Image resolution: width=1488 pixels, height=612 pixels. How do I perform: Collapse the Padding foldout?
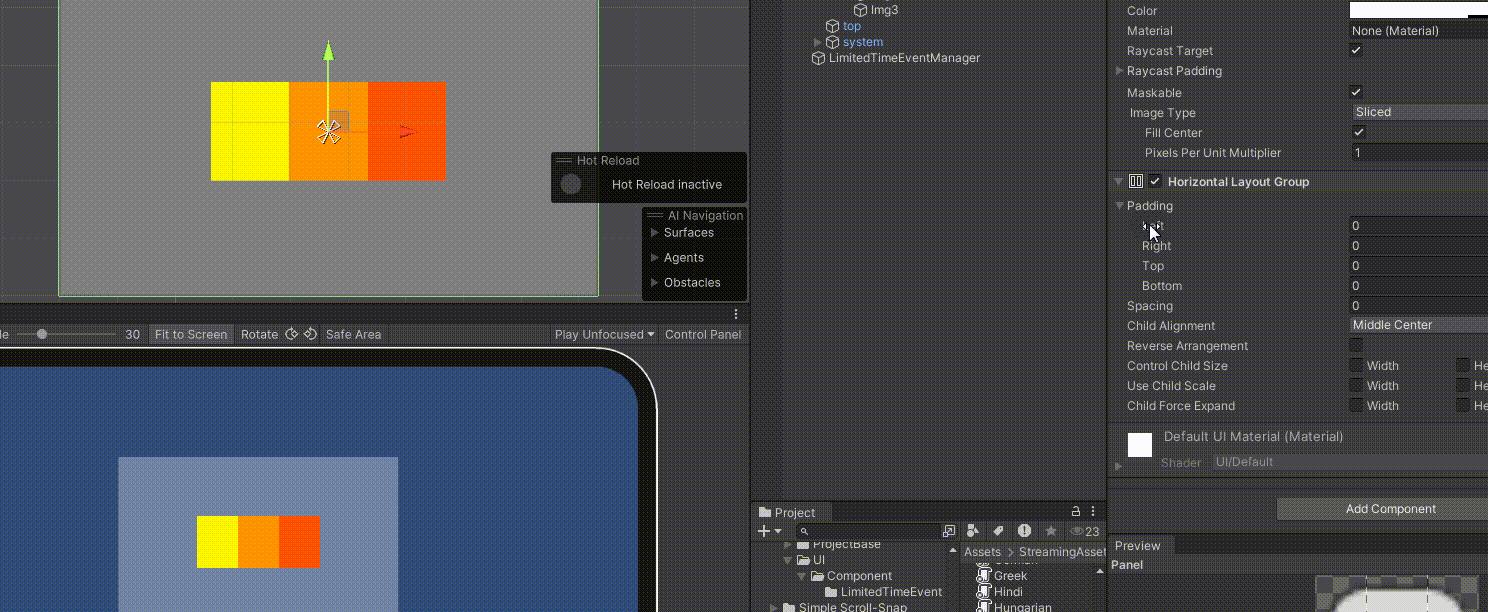pyautogui.click(x=1120, y=206)
